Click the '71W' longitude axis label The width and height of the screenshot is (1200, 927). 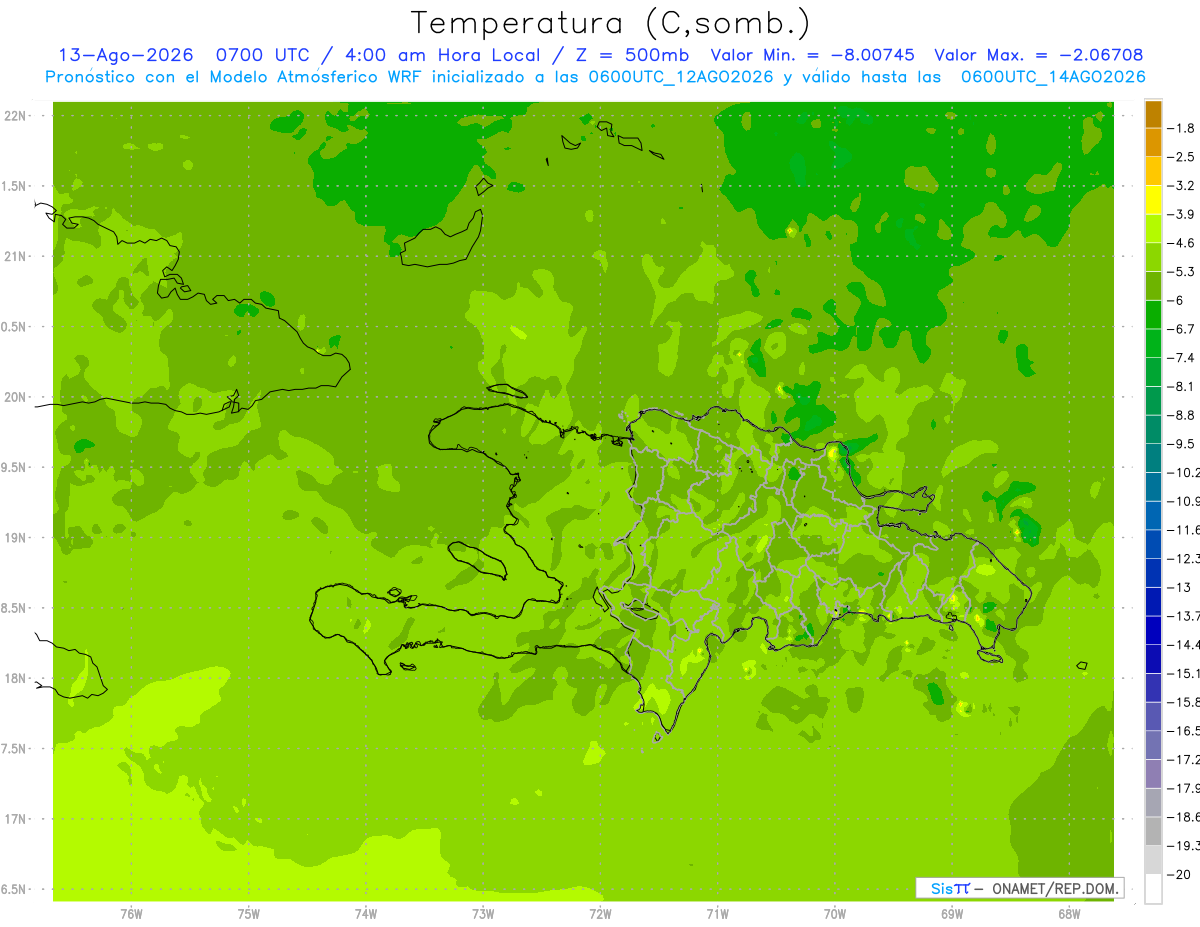717,914
